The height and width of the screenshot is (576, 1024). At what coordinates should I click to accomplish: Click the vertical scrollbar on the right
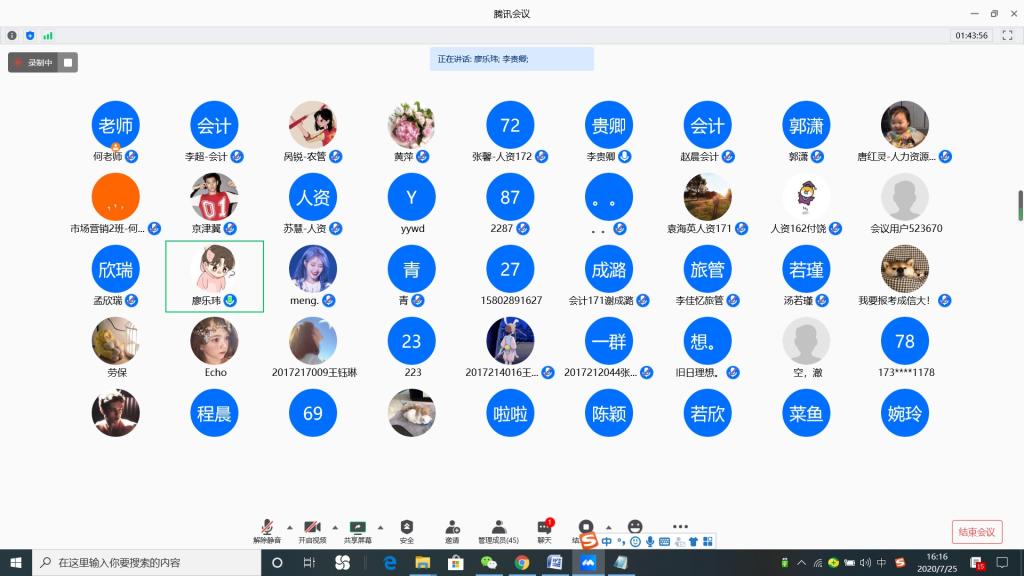click(x=1020, y=203)
